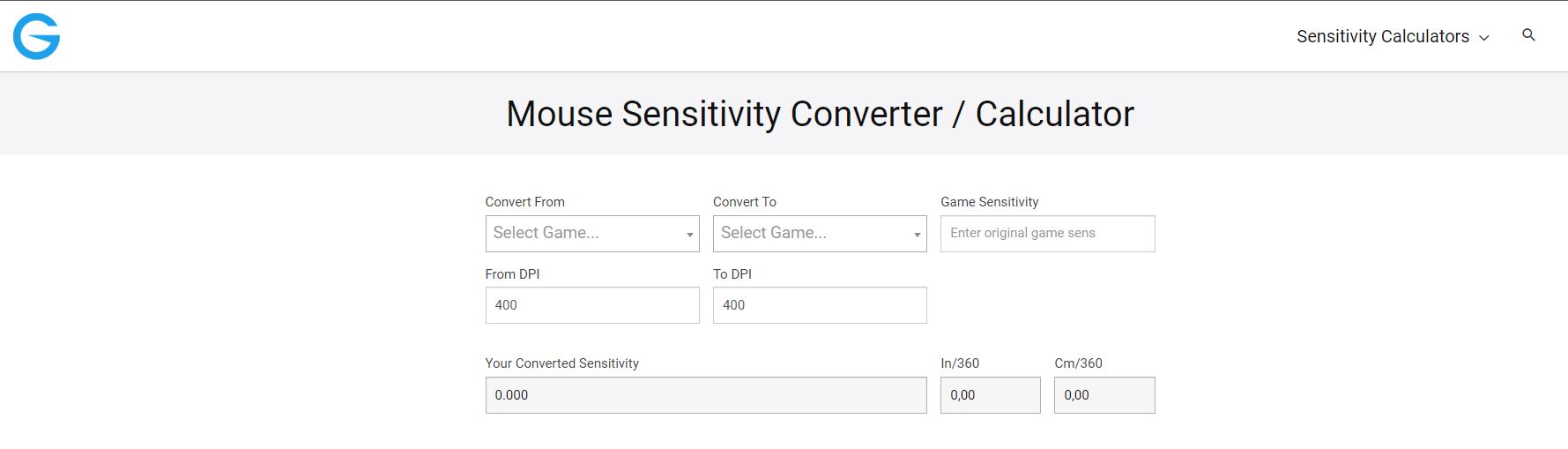Screen dimensions: 1568x449
Task: Click the Game Sensitivity label text
Action: 989,202
